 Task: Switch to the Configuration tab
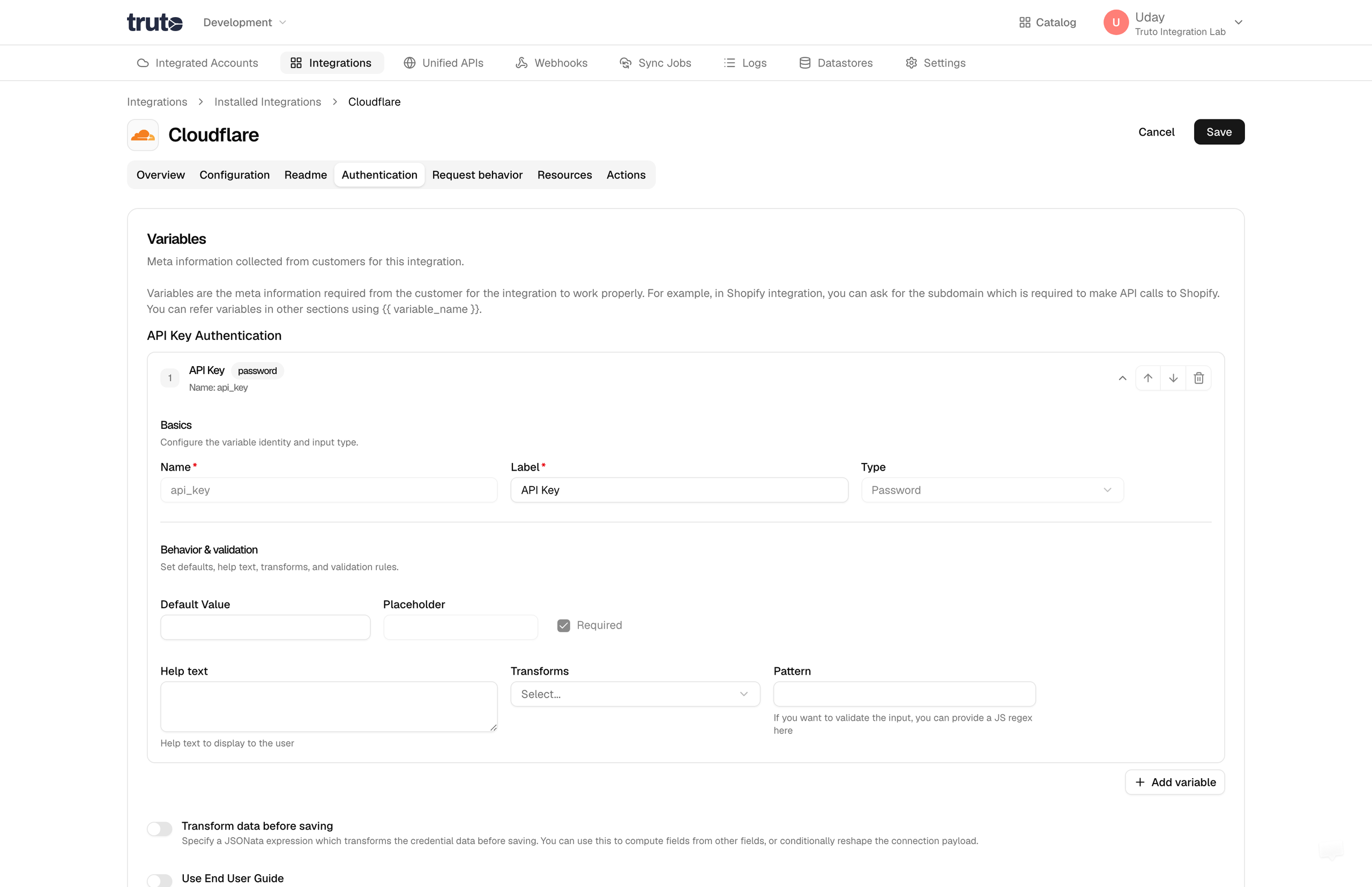[x=234, y=175]
